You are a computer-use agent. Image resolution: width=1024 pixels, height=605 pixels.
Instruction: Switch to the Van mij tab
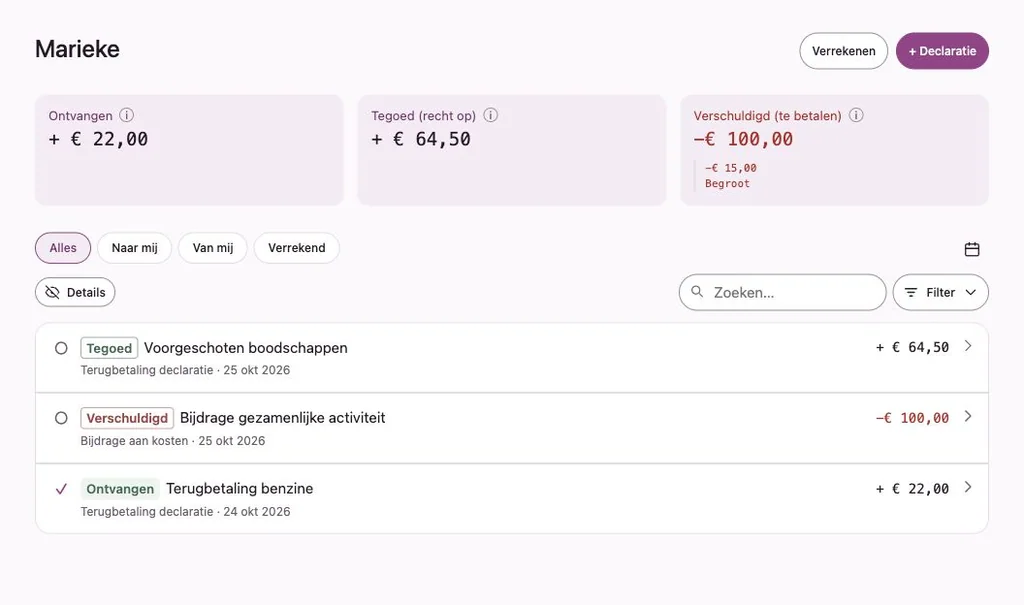coord(213,248)
